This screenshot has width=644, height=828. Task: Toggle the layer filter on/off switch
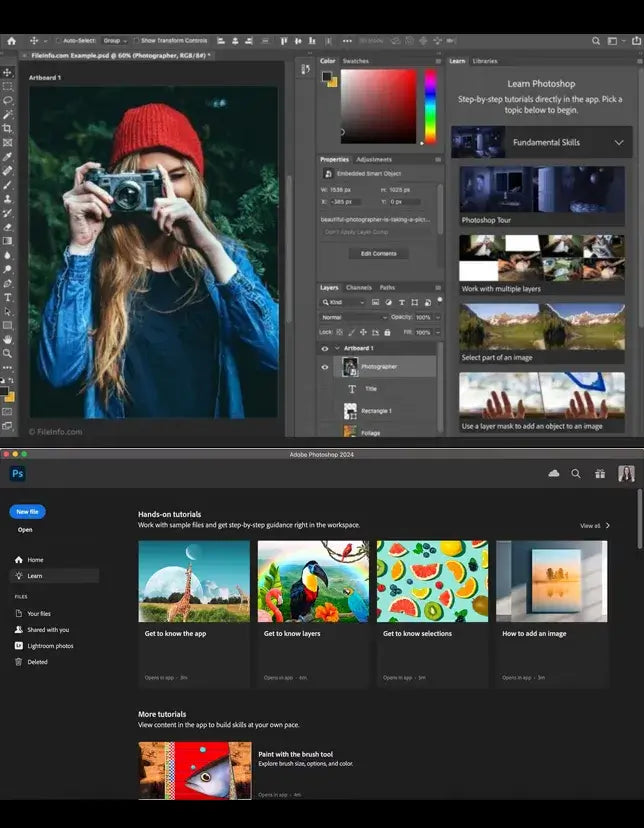pyautogui.click(x=439, y=300)
